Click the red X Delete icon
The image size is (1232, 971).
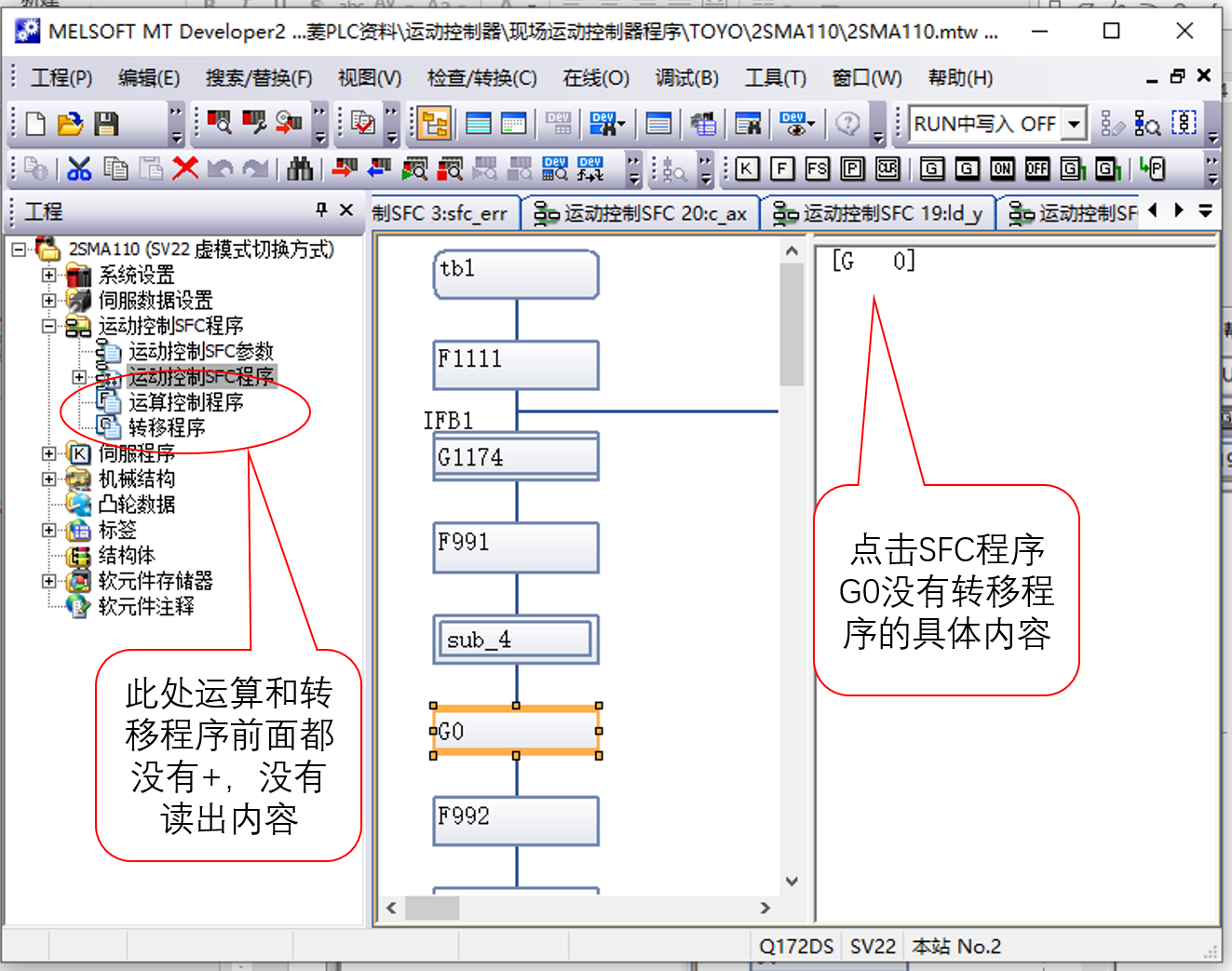point(185,169)
